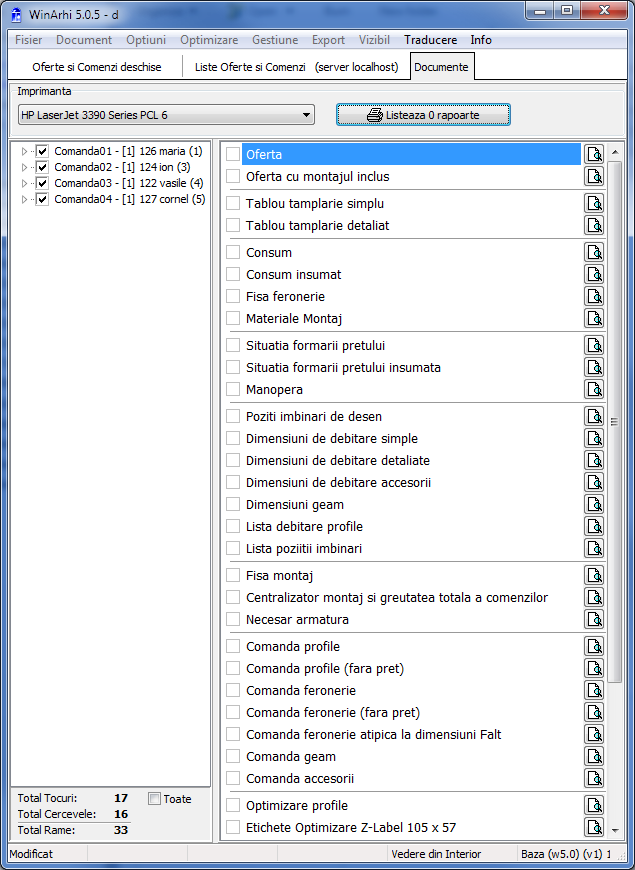Image resolution: width=635 pixels, height=870 pixels.
Task: Preview Situatia formarii pretului report
Action: coord(594,346)
